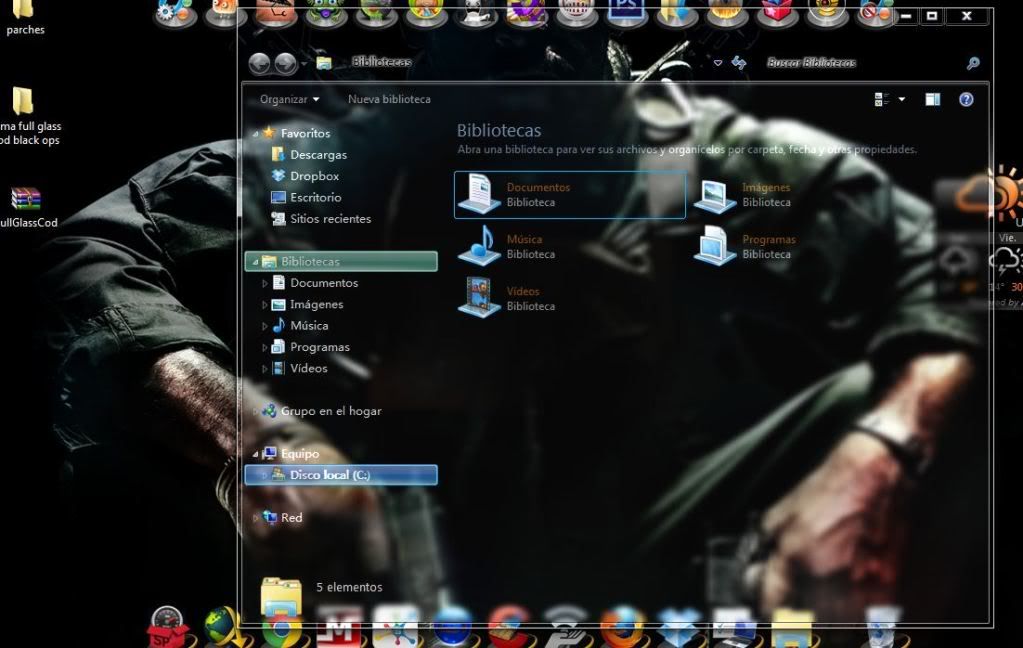Focus the Buscar Bibliotecas search field
The image size is (1023, 648).
pos(861,63)
